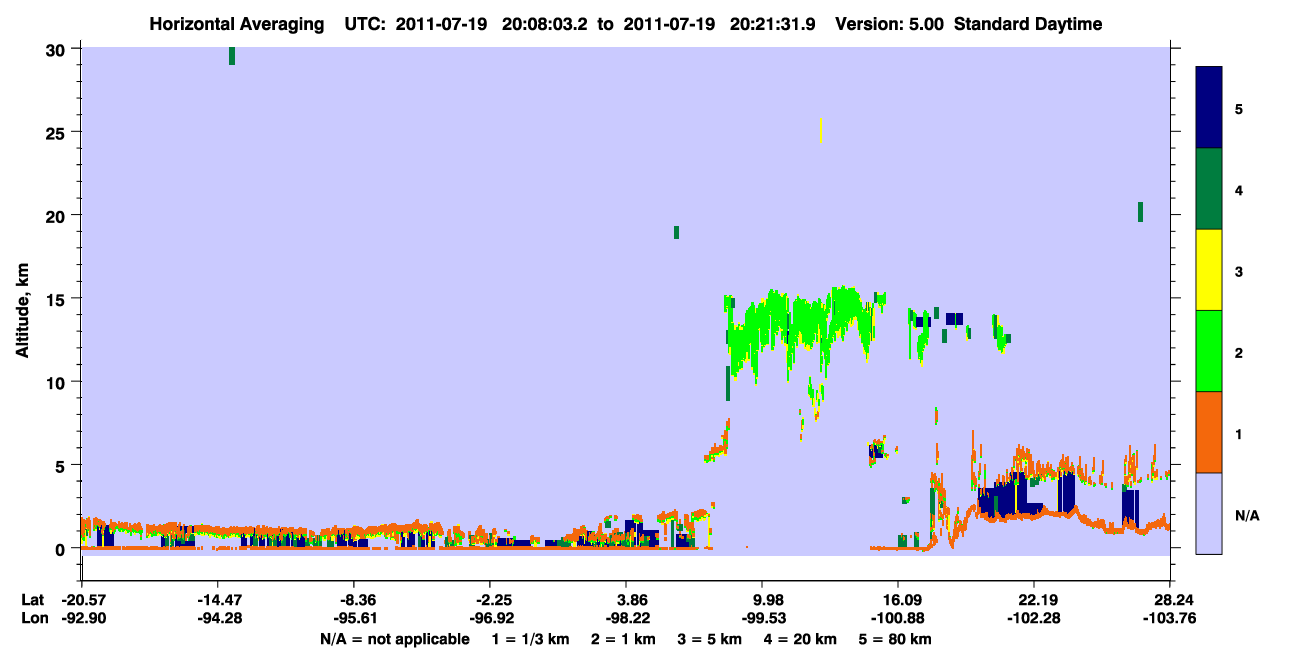Click the small green mark at 30 km altitude
1300x667 pixels.
pyautogui.click(x=232, y=56)
